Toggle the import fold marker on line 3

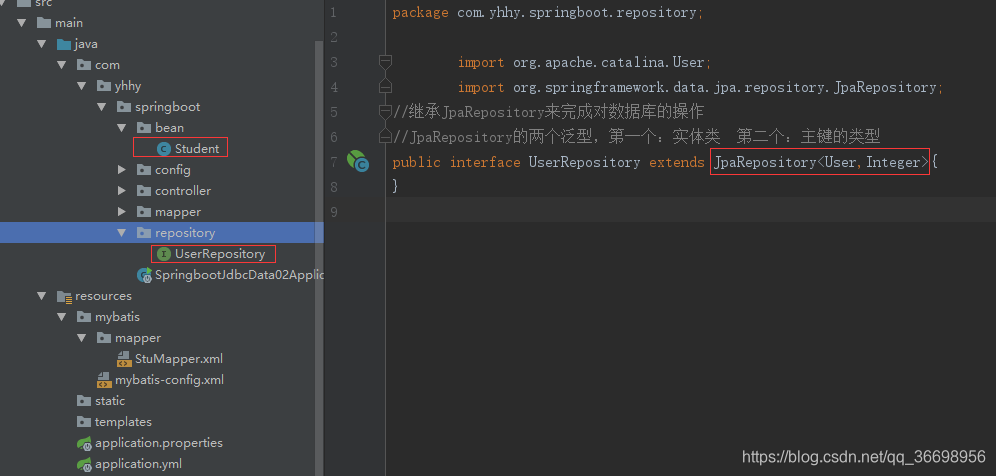coord(385,62)
